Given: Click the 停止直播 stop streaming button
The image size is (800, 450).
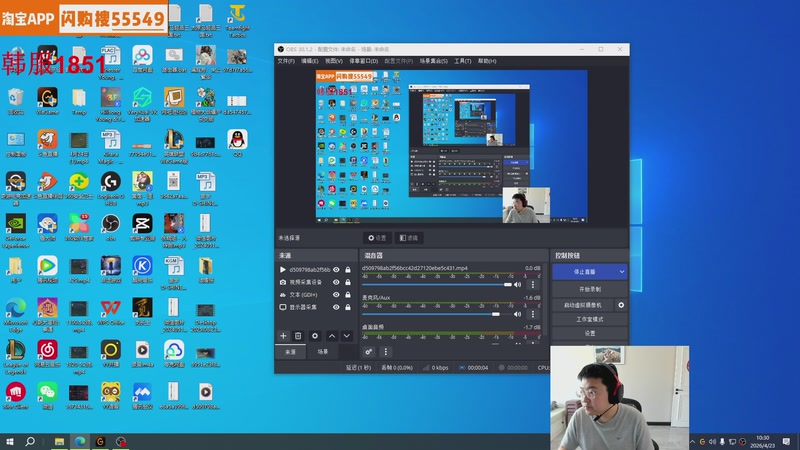Looking at the screenshot, I should click(x=584, y=272).
